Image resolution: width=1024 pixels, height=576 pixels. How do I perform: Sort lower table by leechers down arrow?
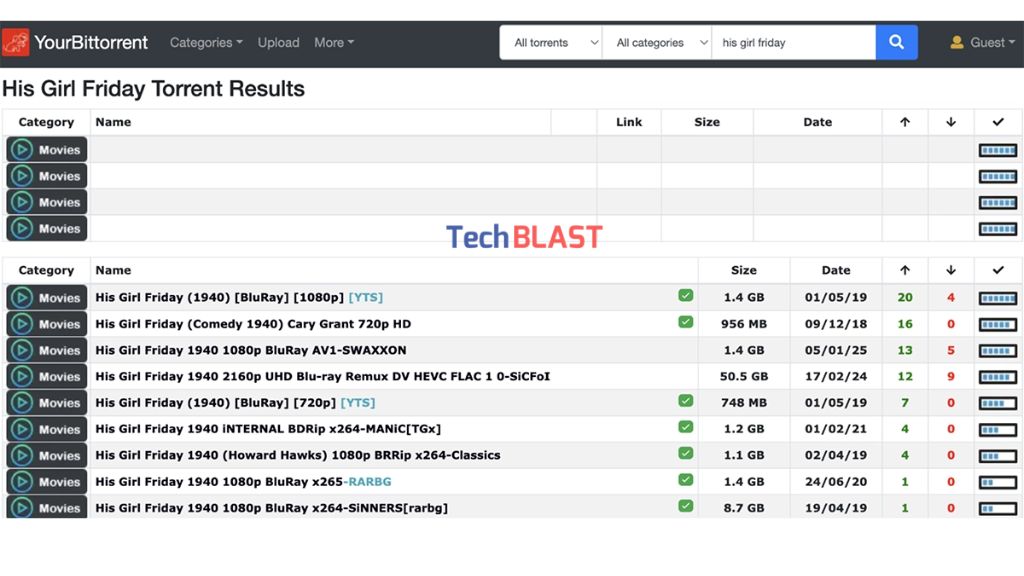coord(951,270)
